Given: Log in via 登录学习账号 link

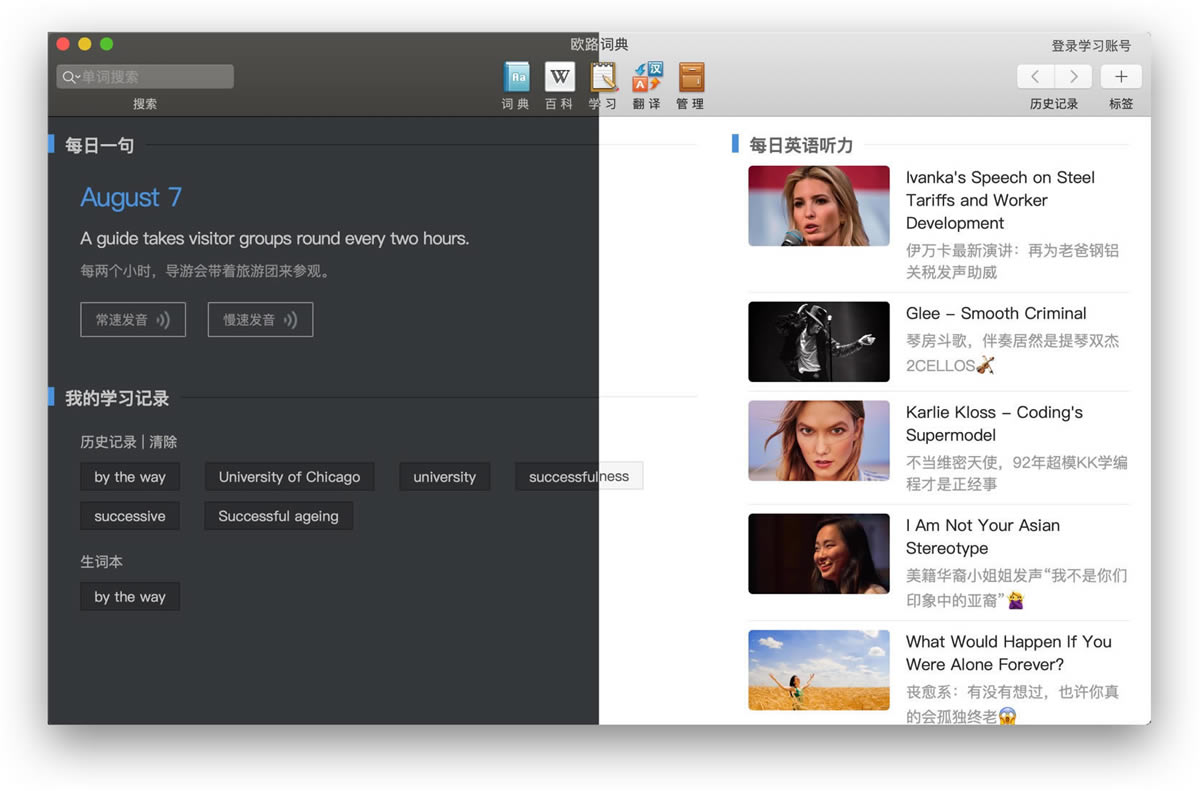Looking at the screenshot, I should pos(1091,46).
